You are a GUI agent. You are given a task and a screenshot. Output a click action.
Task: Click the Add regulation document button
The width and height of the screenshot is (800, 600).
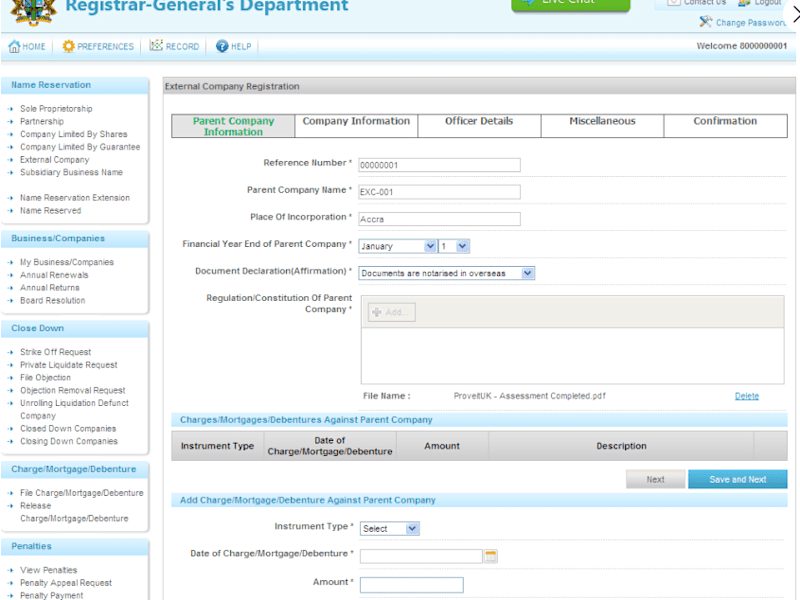click(x=392, y=312)
